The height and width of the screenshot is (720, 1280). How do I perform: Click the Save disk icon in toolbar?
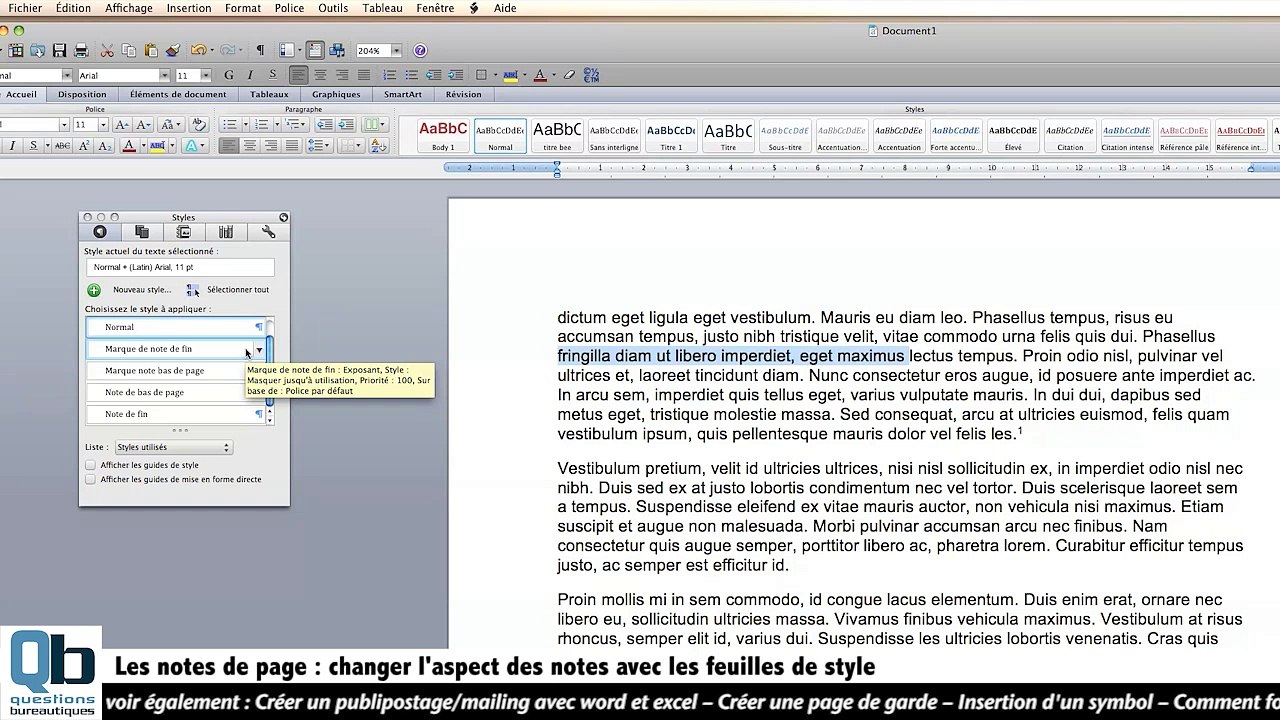(59, 51)
